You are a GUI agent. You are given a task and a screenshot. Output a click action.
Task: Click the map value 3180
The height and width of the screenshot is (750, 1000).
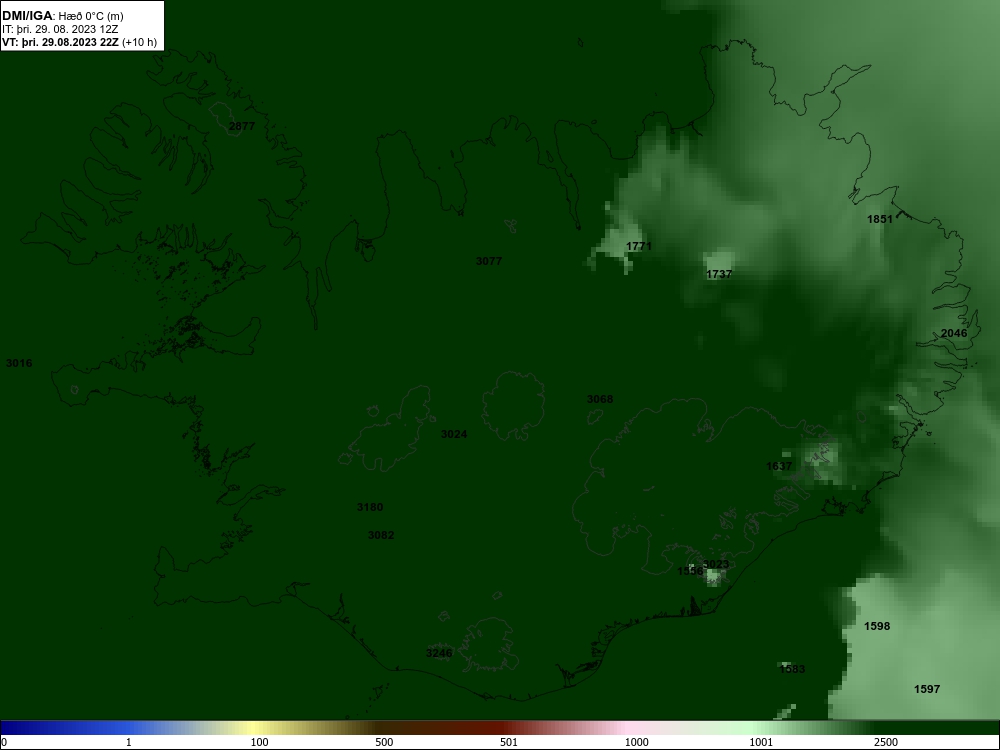click(x=370, y=508)
